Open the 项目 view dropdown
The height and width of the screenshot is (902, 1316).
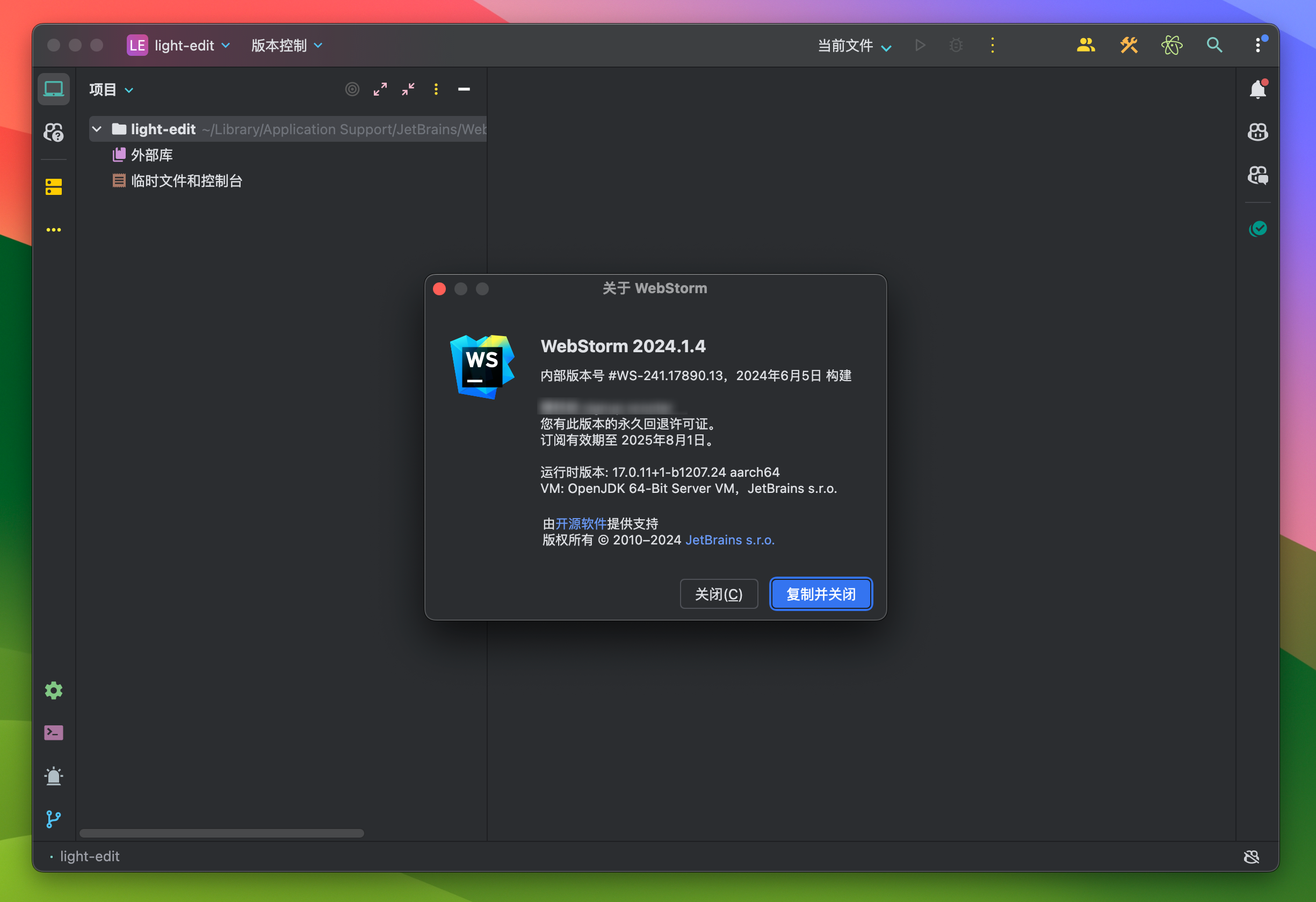click(111, 90)
